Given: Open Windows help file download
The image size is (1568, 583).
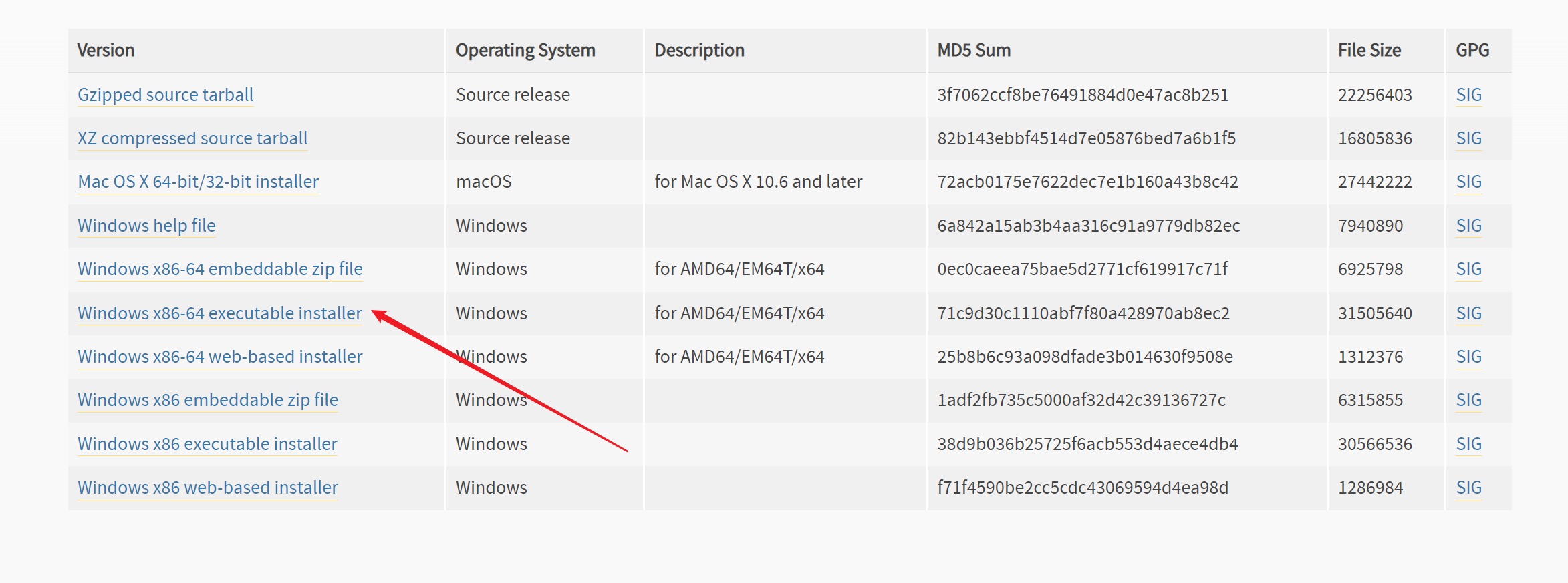Looking at the screenshot, I should [x=146, y=226].
